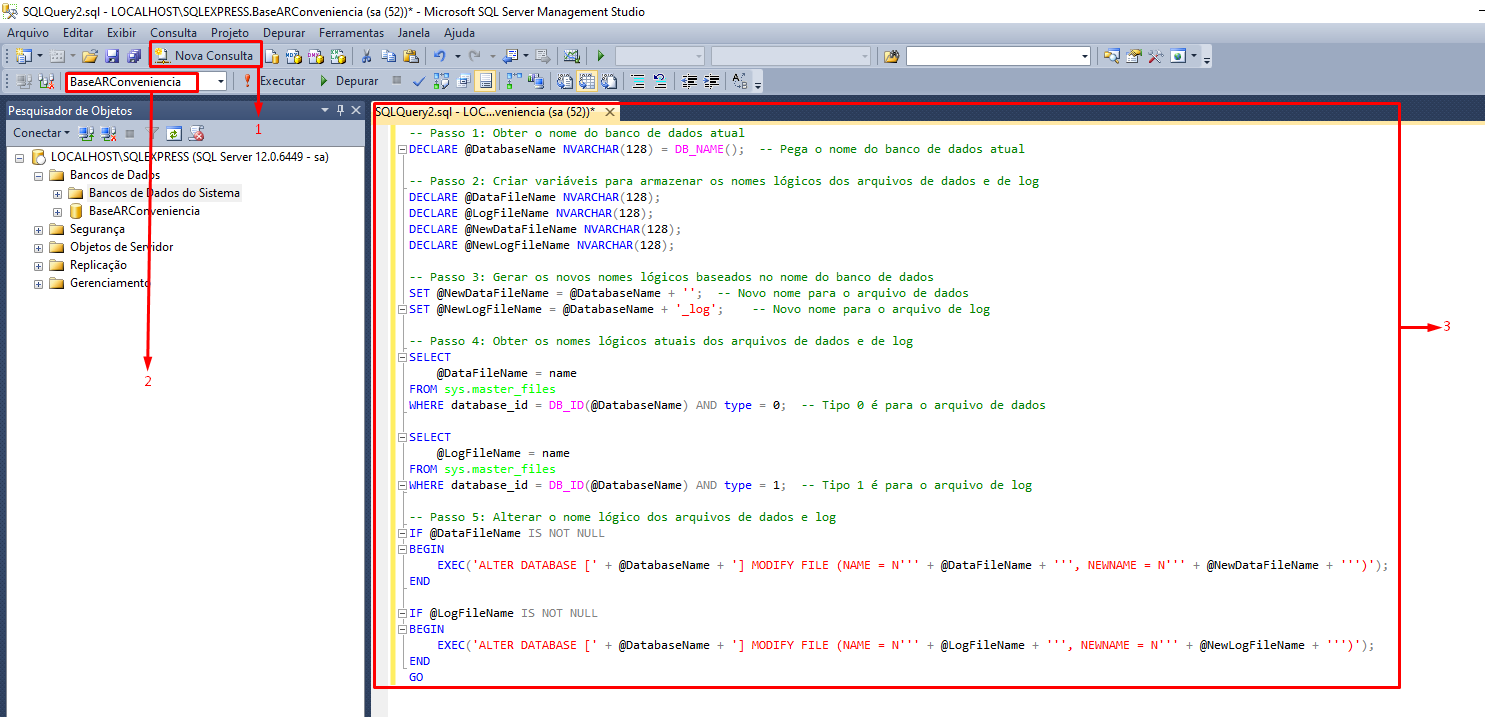Expand the Segurança folder node
1485x717 pixels.
pos(39,229)
